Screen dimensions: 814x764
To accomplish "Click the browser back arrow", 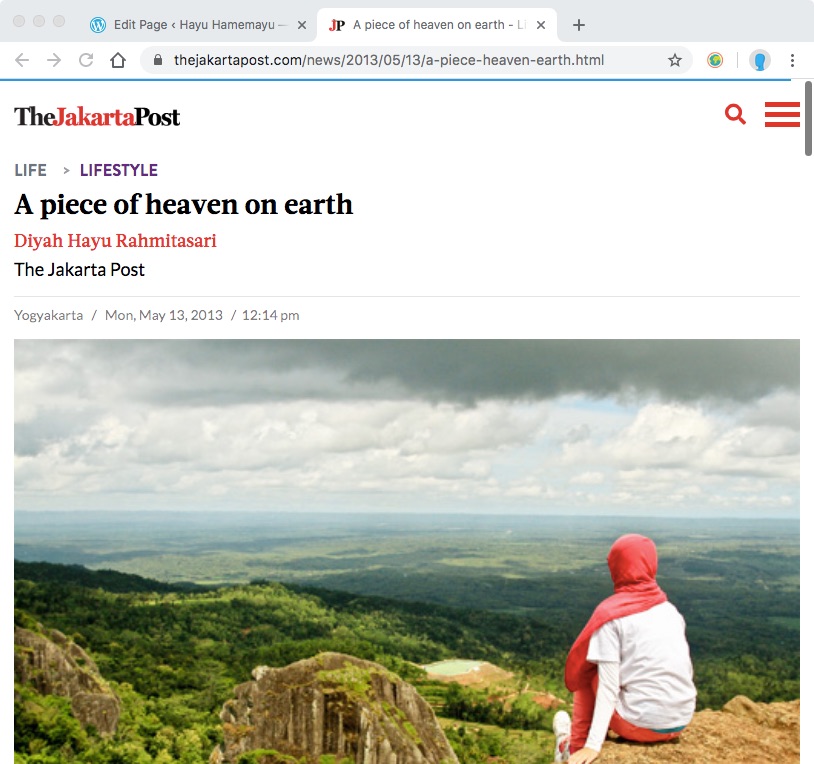I will pyautogui.click(x=22, y=60).
